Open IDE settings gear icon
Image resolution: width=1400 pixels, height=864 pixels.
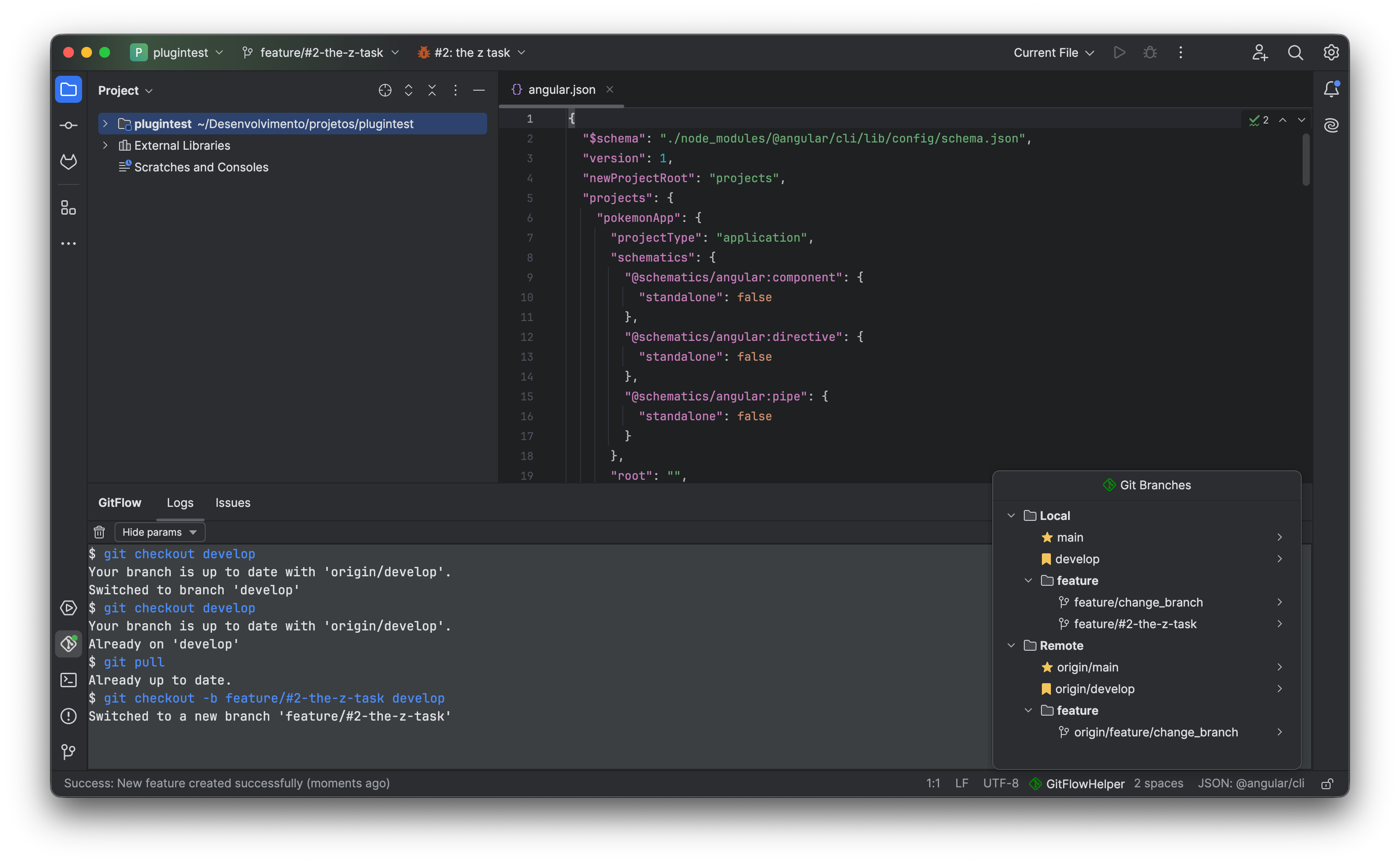(1331, 53)
